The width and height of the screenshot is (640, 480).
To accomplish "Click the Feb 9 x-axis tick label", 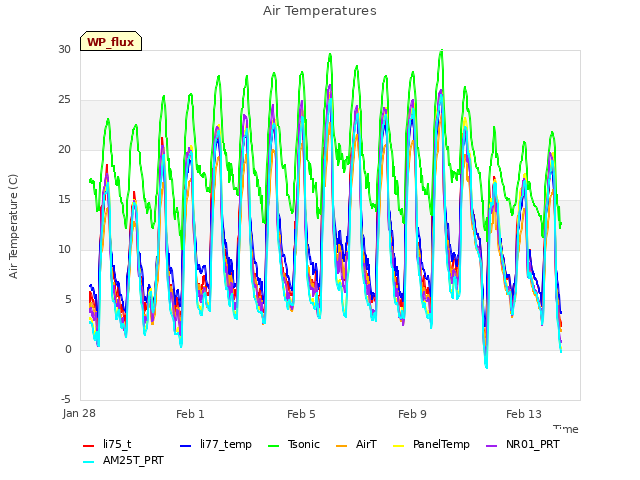I will [412, 414].
